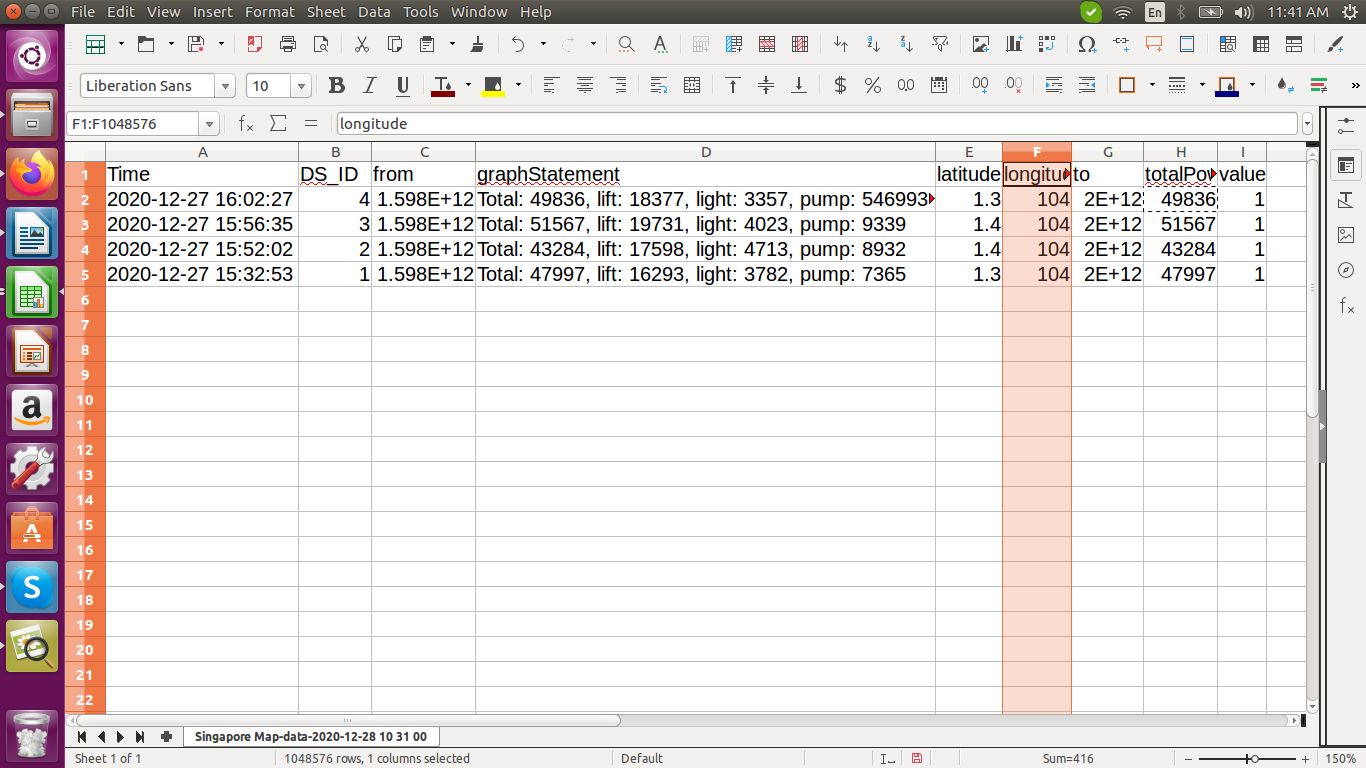Click the Open file folder icon
The height and width of the screenshot is (768, 1366).
coord(147,44)
